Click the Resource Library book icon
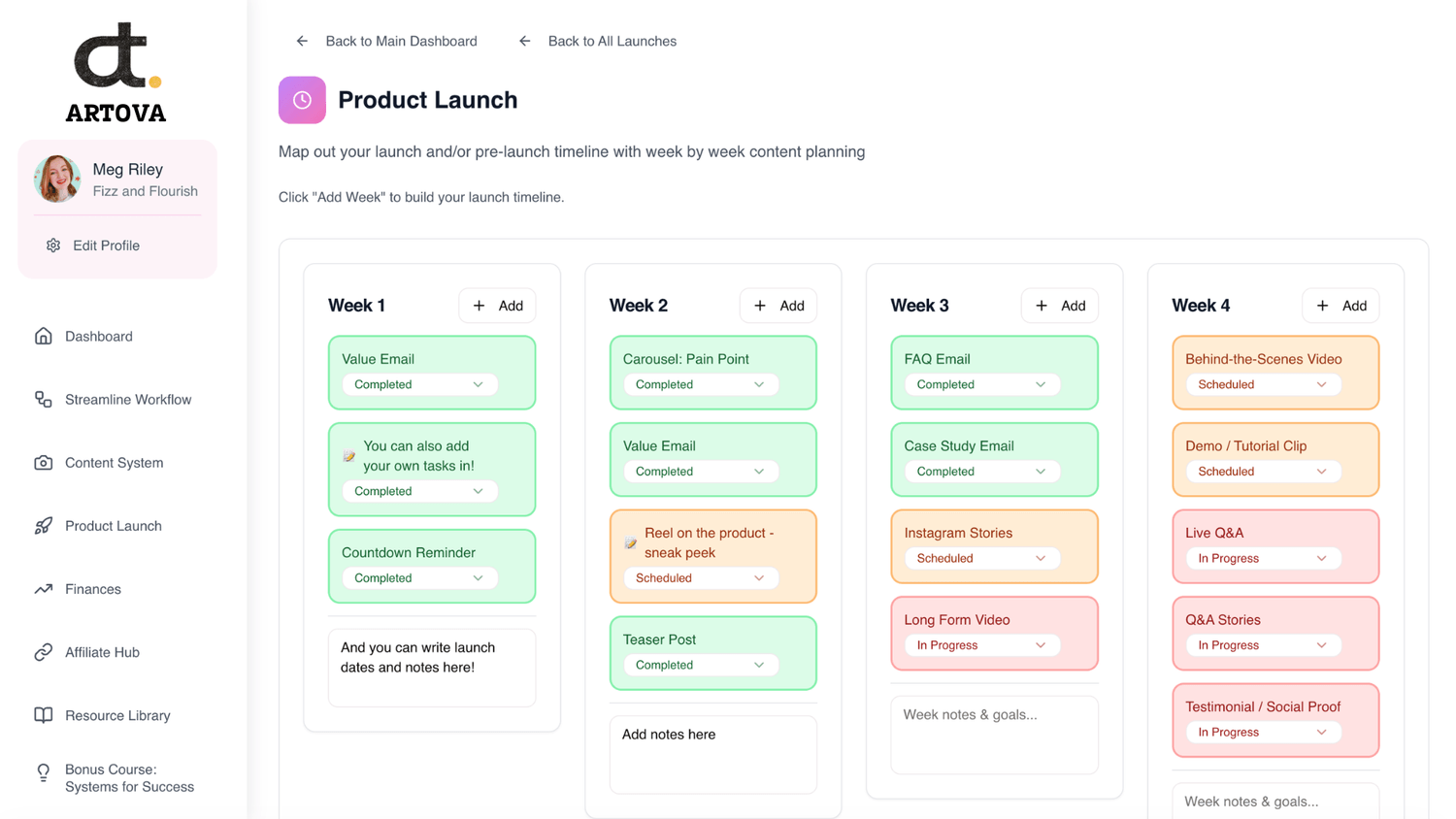 click(x=43, y=715)
